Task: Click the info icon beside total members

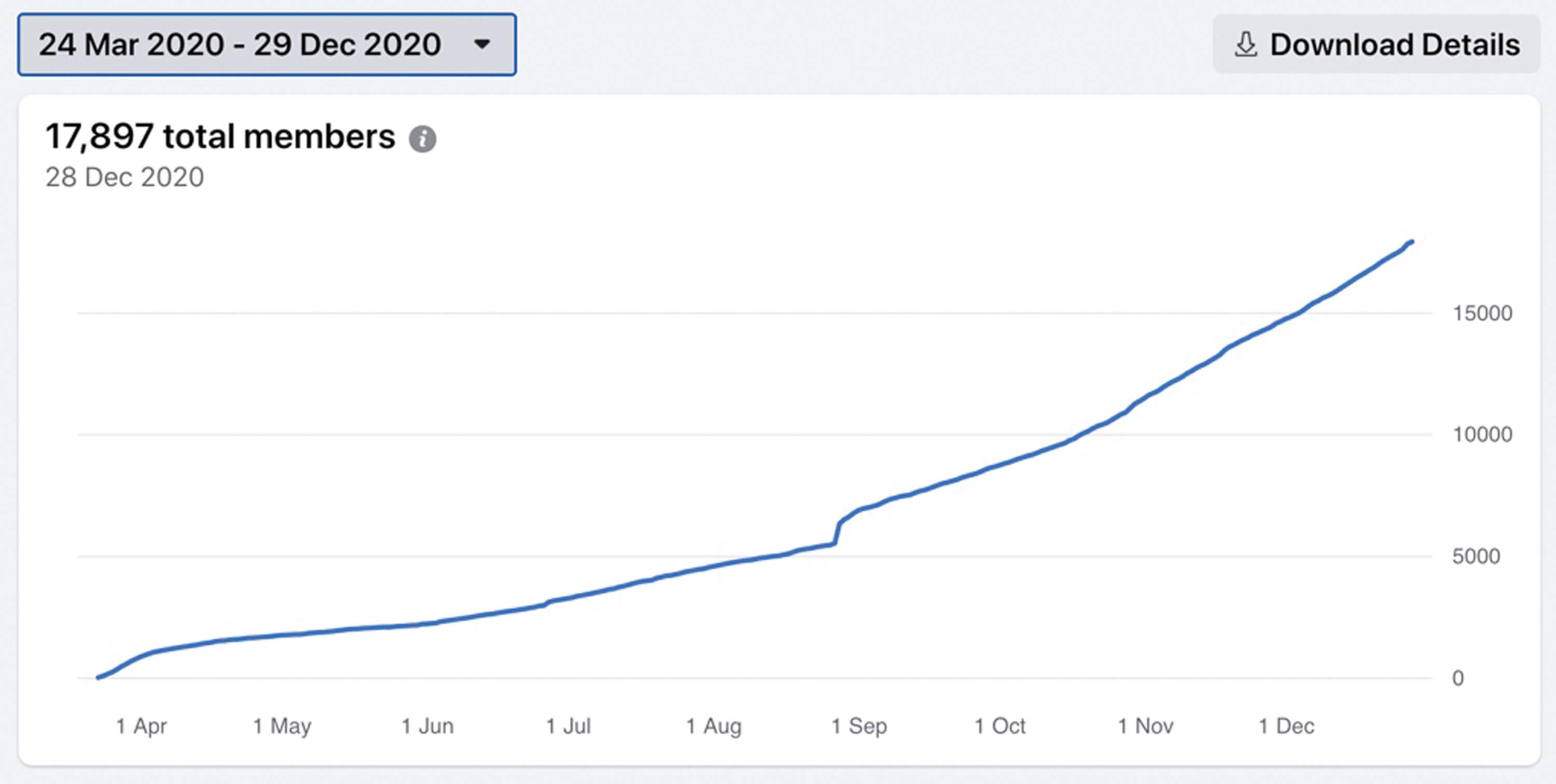Action: 422,139
